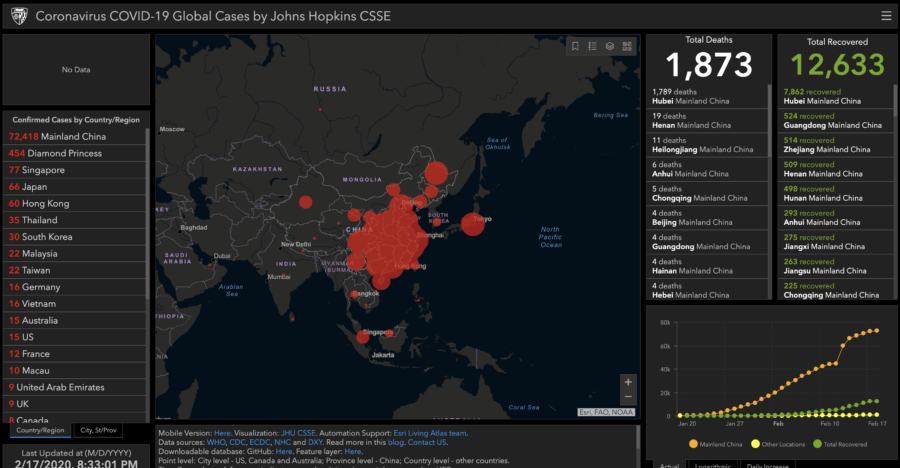Switch to the Country/Region tab
900x468 pixels.
(40, 430)
